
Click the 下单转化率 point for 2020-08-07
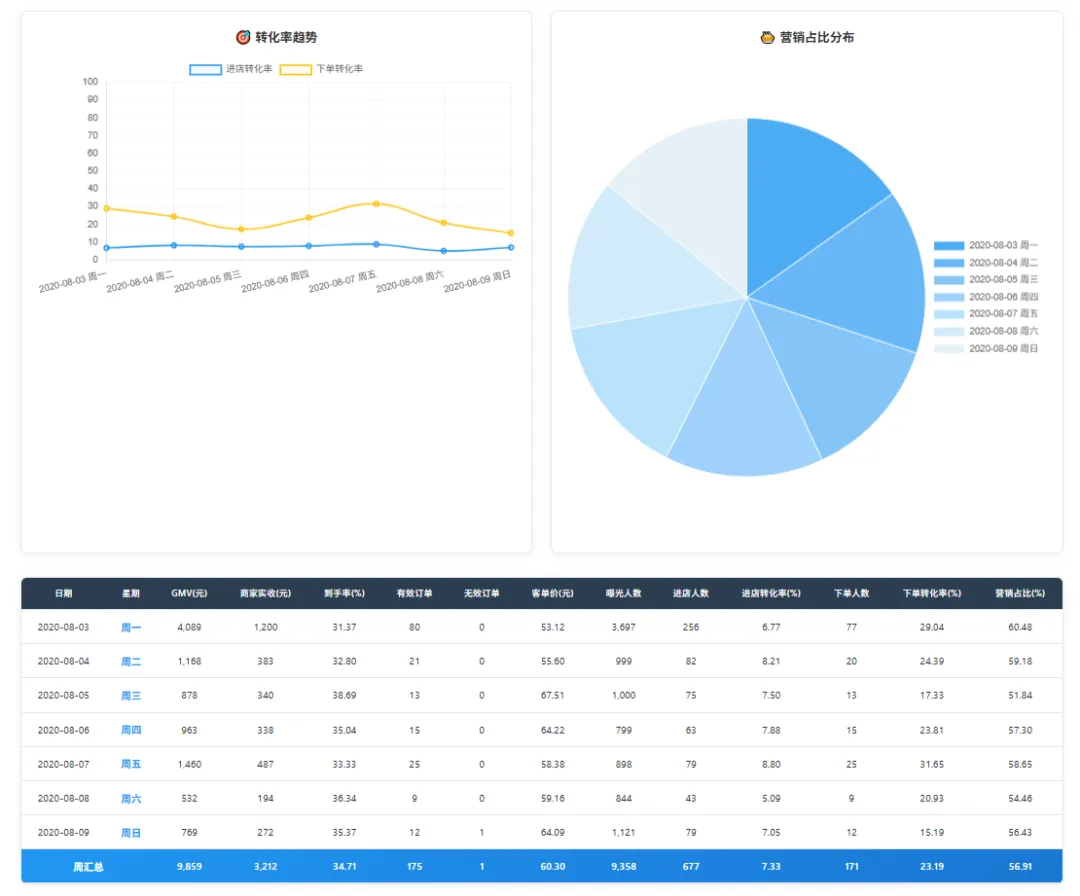376,204
